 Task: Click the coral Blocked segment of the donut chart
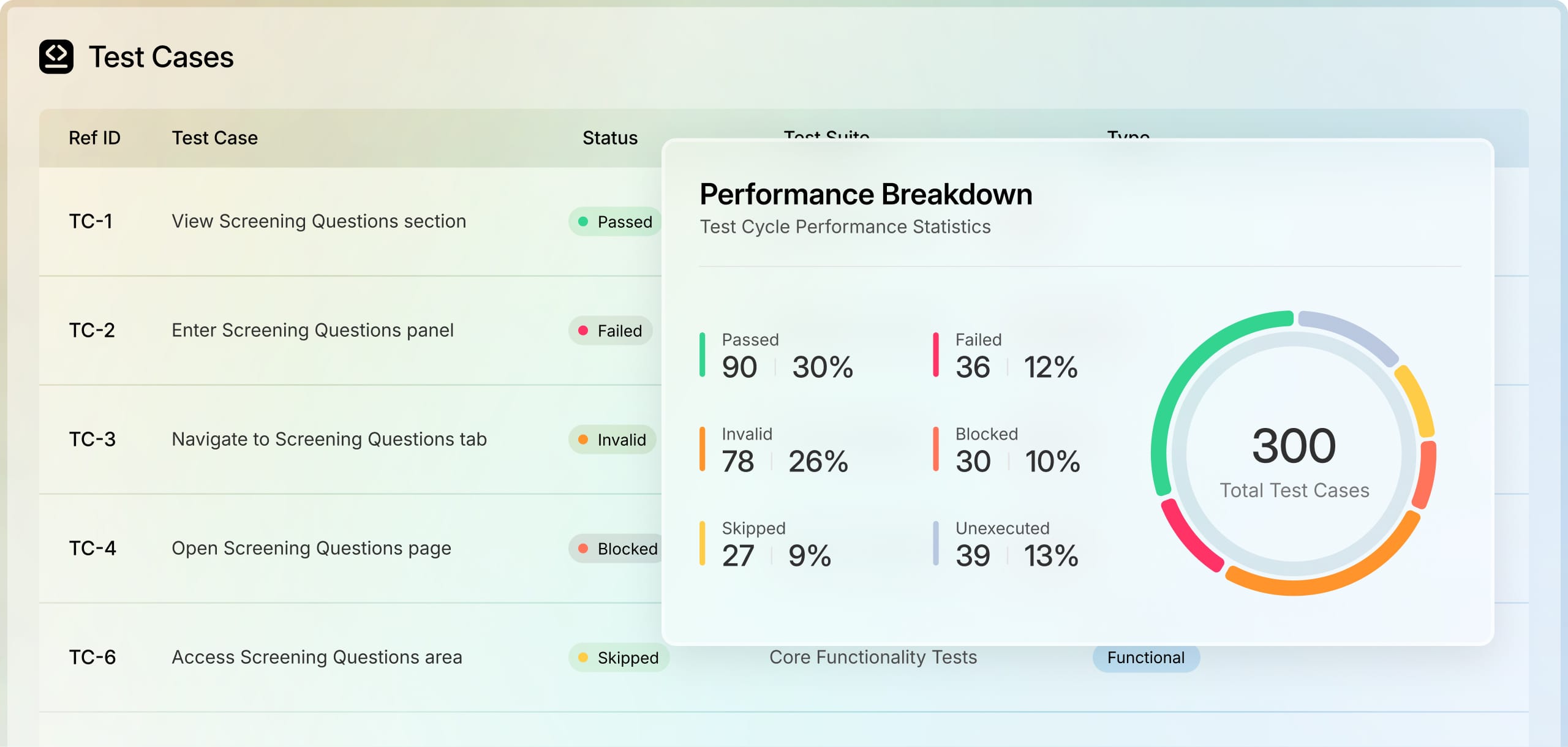pyautogui.click(x=1428, y=475)
